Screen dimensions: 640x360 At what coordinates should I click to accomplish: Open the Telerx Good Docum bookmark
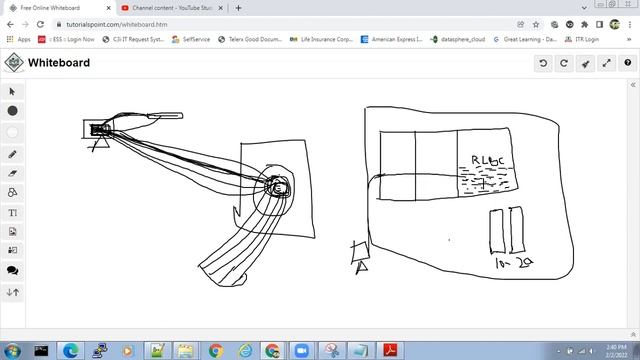point(250,39)
